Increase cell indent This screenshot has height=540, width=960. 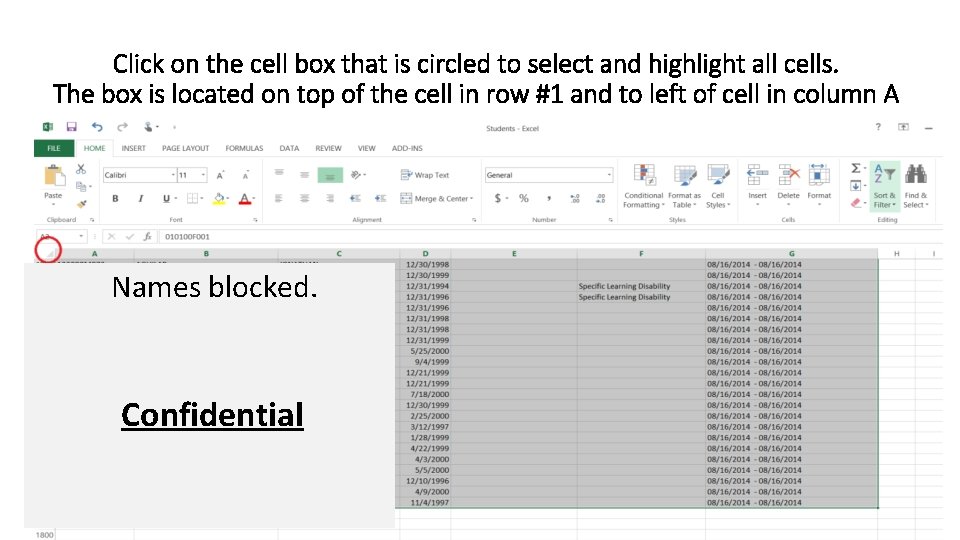point(380,198)
